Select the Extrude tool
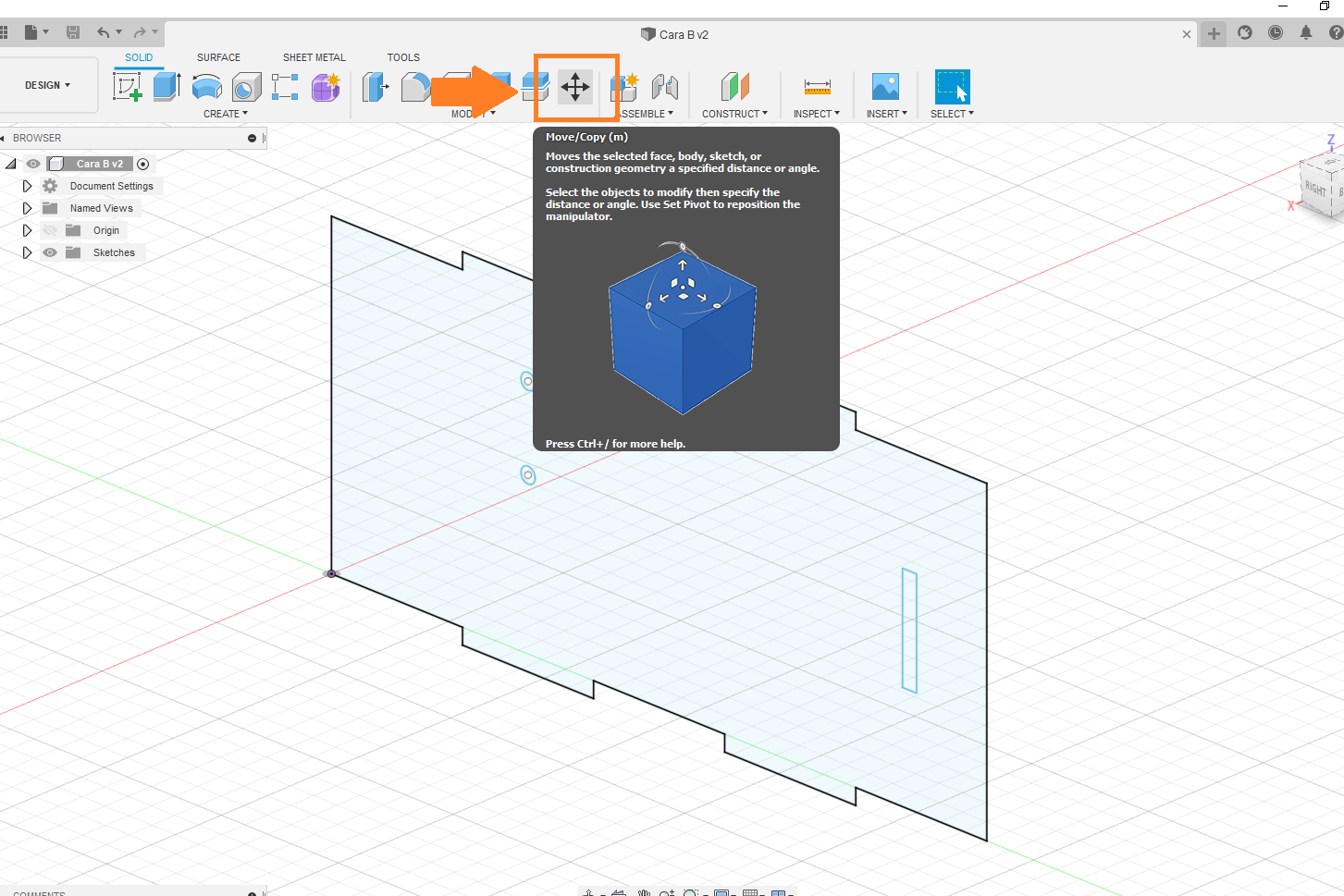Image resolution: width=1344 pixels, height=896 pixels. [x=166, y=87]
